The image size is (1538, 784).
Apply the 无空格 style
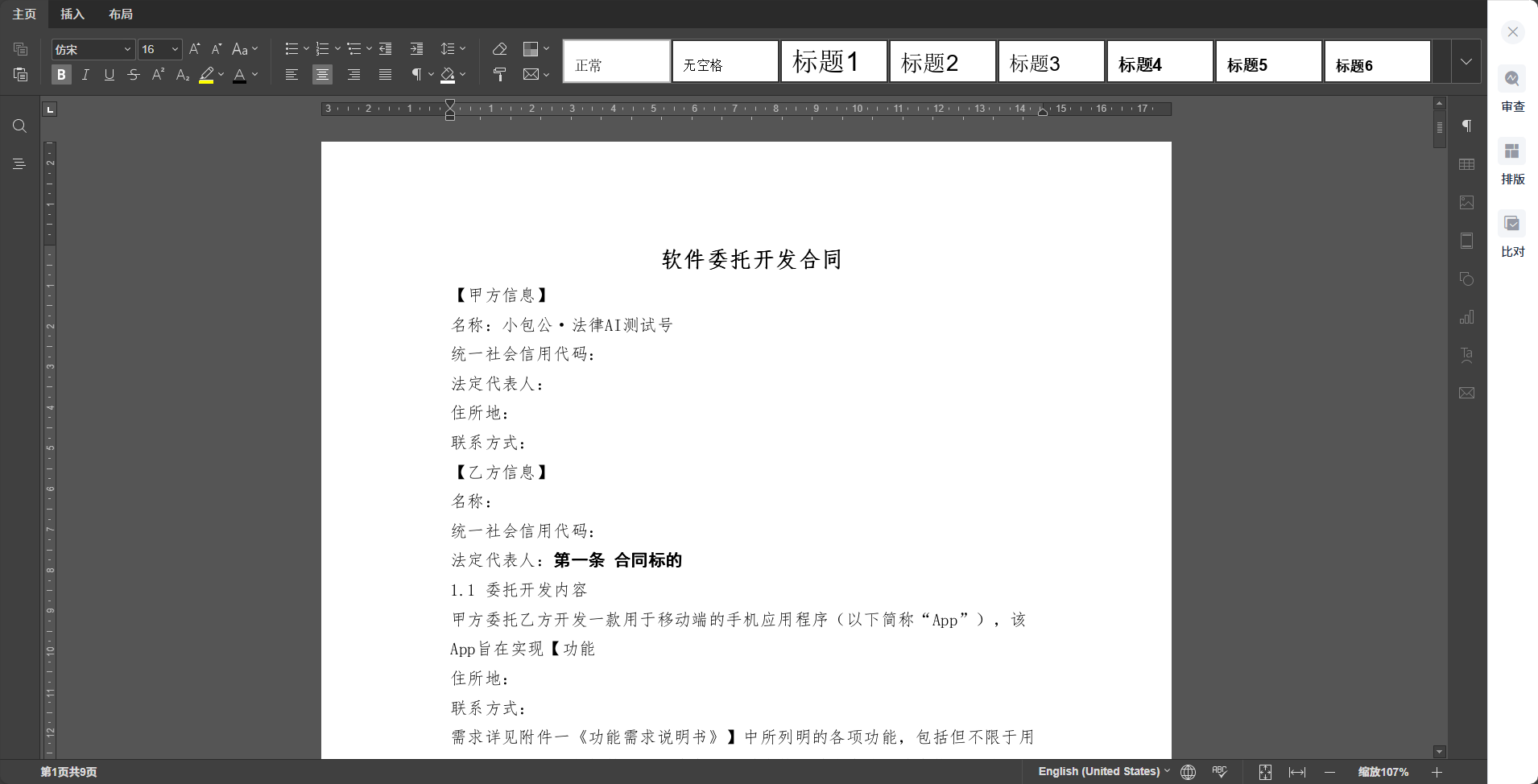pyautogui.click(x=725, y=62)
